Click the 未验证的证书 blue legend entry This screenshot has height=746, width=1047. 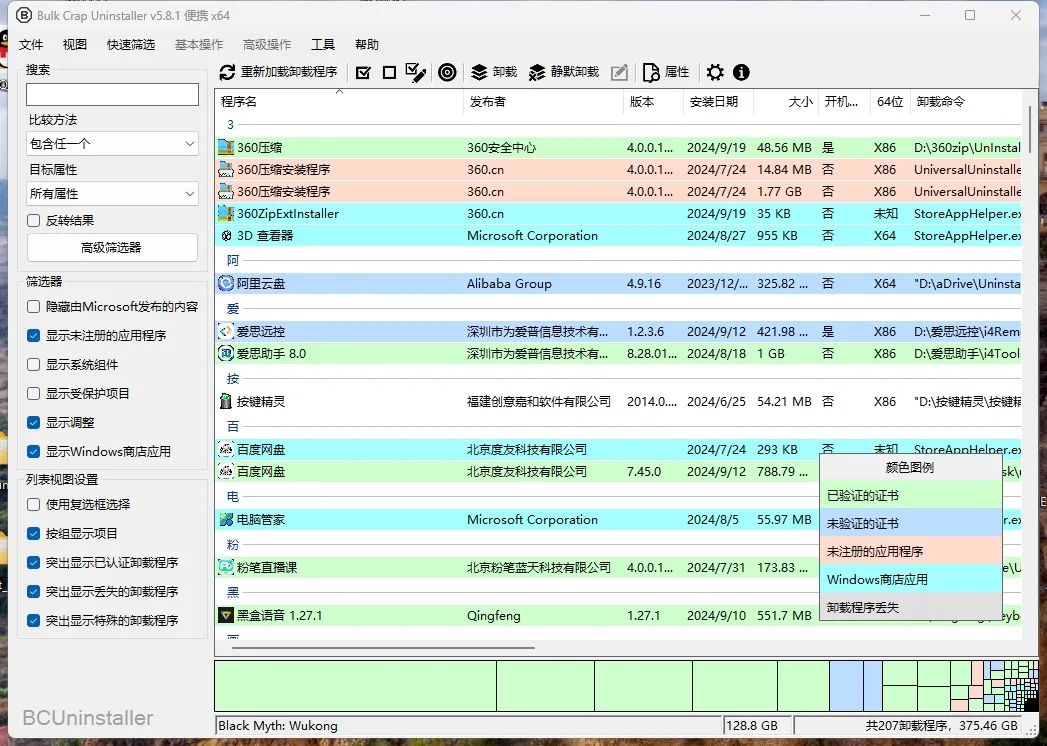911,524
